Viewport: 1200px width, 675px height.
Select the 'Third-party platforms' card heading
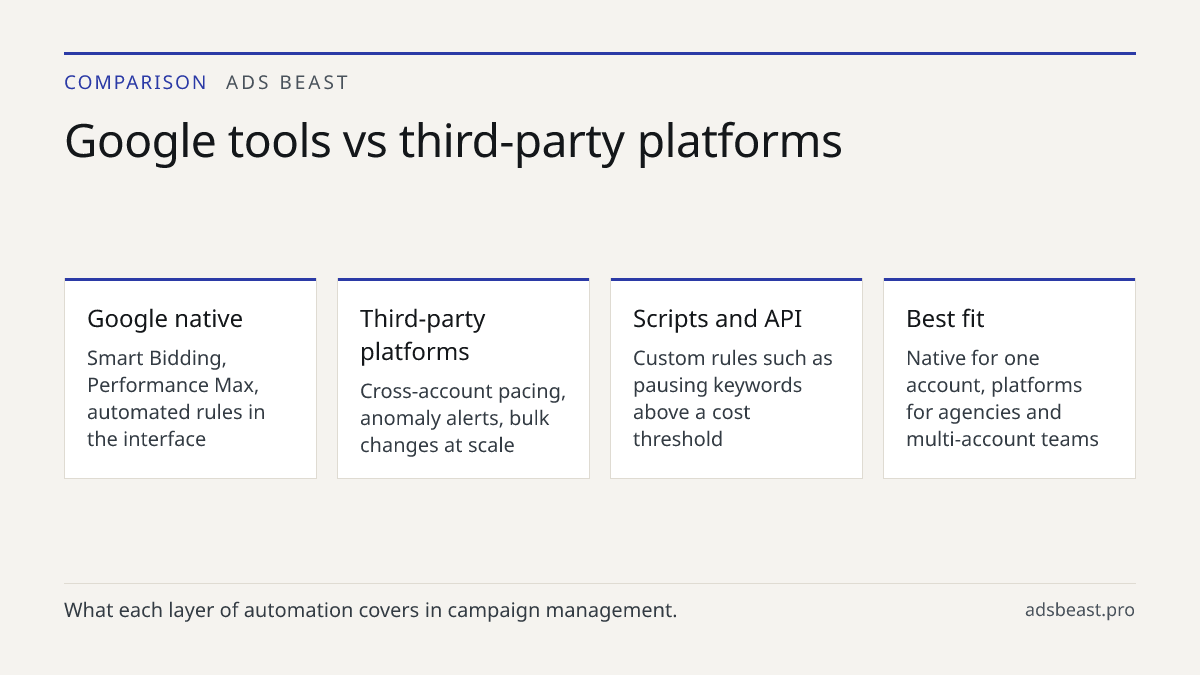coord(423,335)
